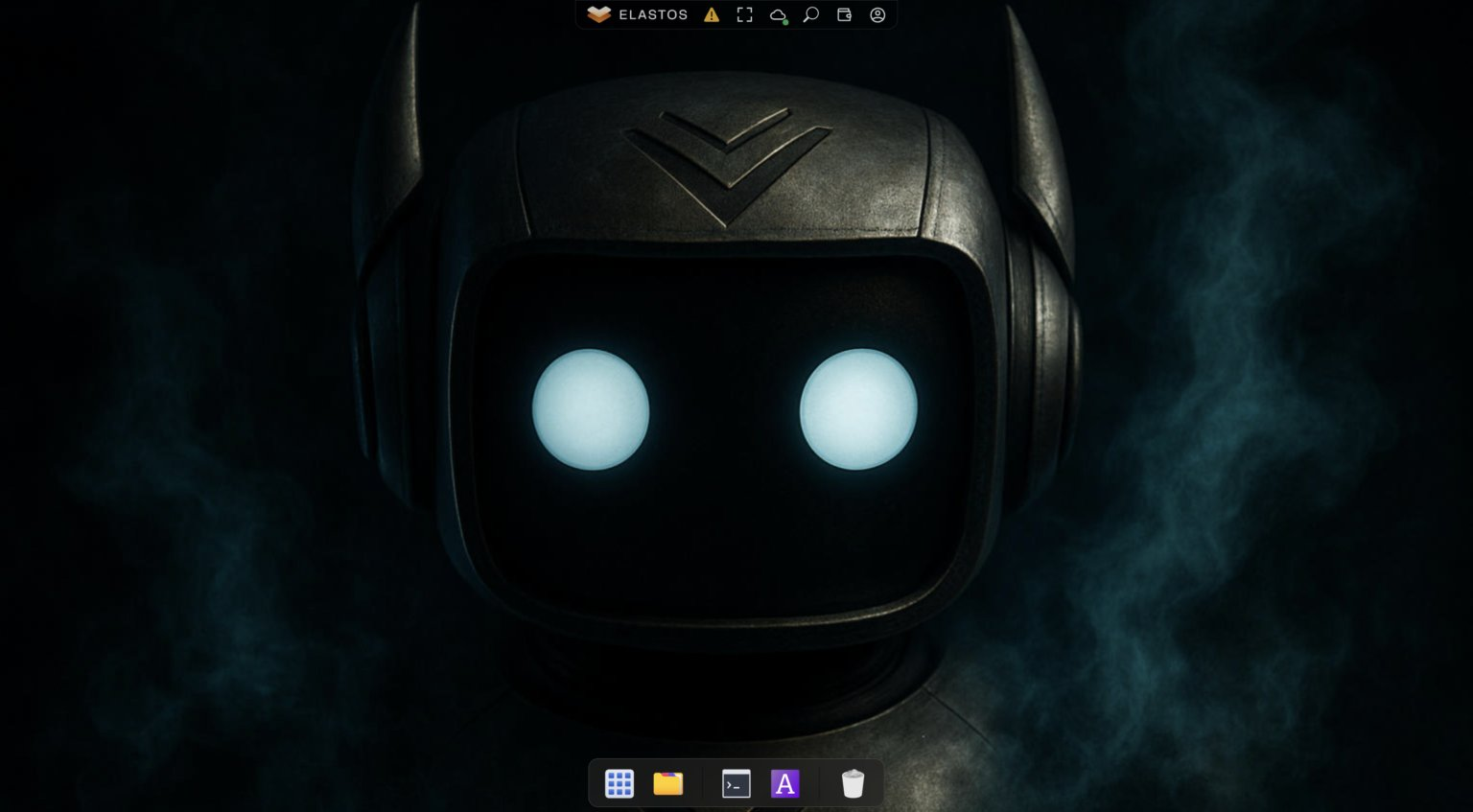Image resolution: width=1473 pixels, height=812 pixels.
Task: Open the yellow warning triangle alert
Action: [712, 14]
